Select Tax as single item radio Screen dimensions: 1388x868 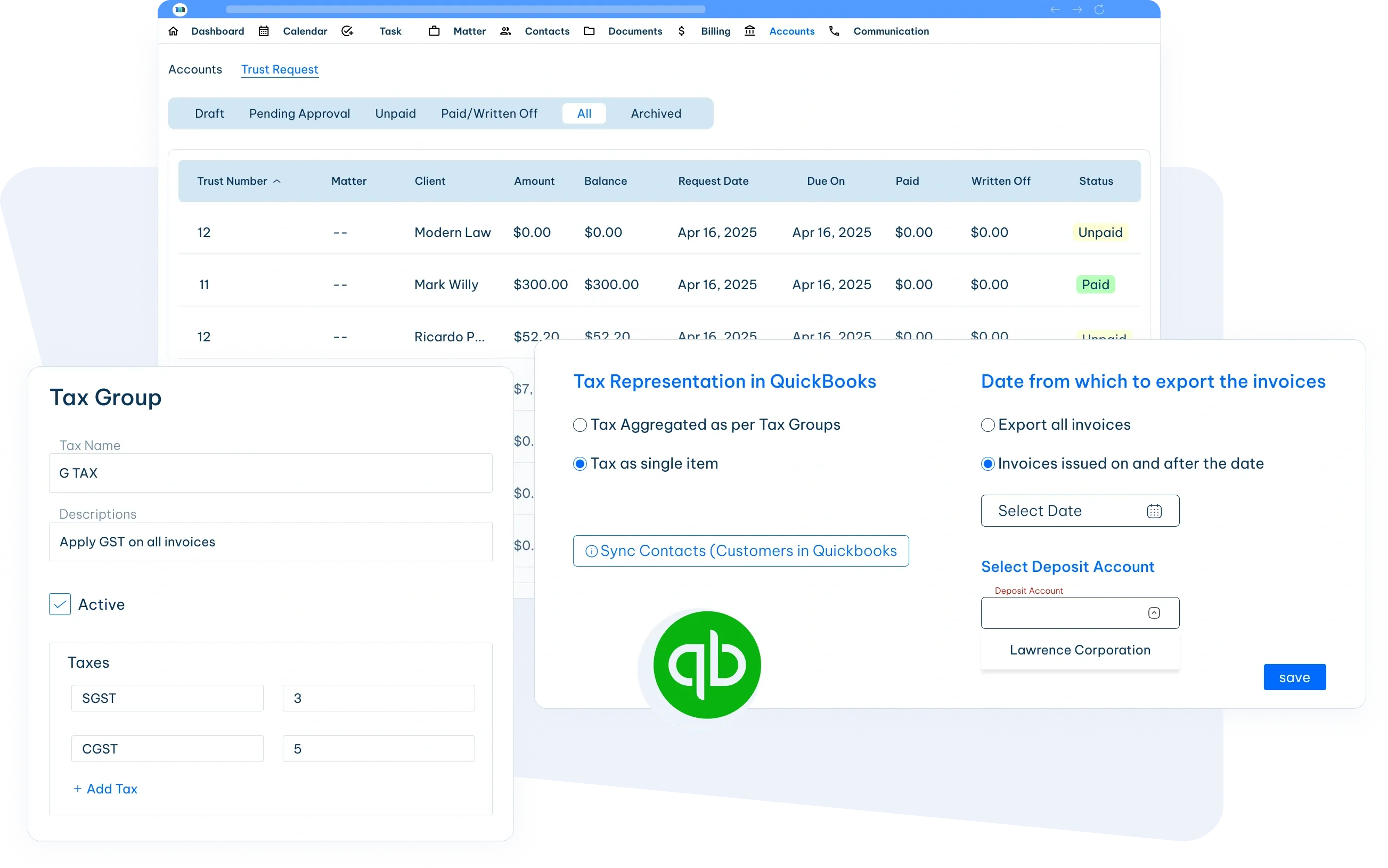click(580, 464)
